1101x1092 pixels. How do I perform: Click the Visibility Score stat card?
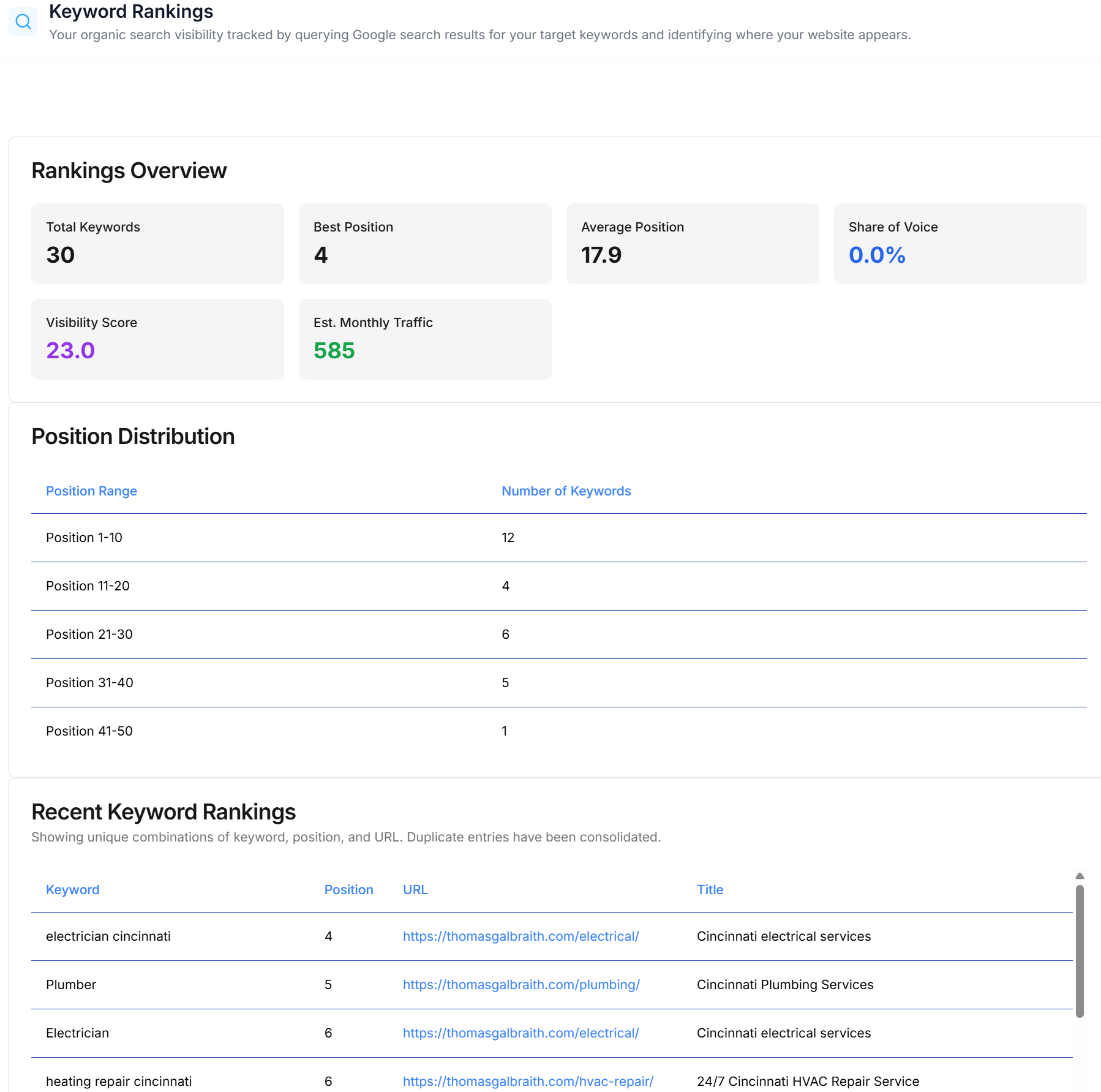pos(157,339)
